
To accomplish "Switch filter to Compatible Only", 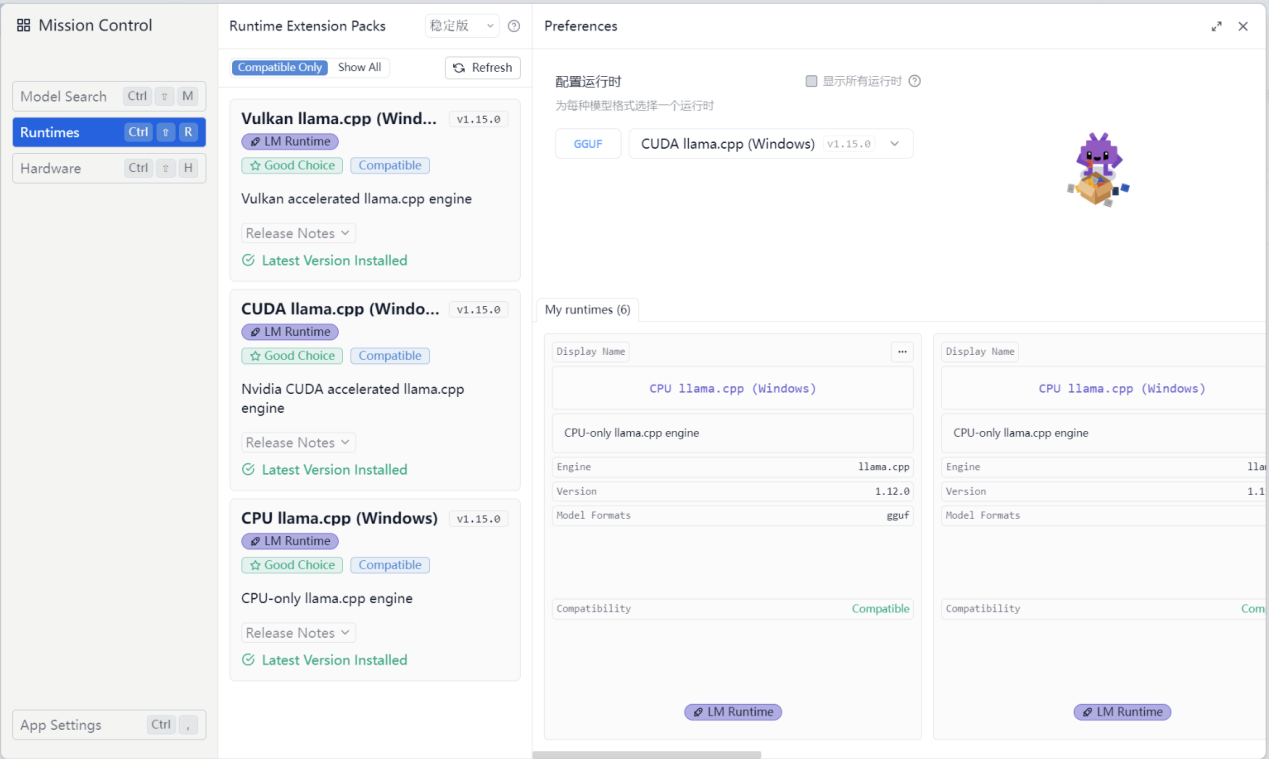I will click(280, 68).
